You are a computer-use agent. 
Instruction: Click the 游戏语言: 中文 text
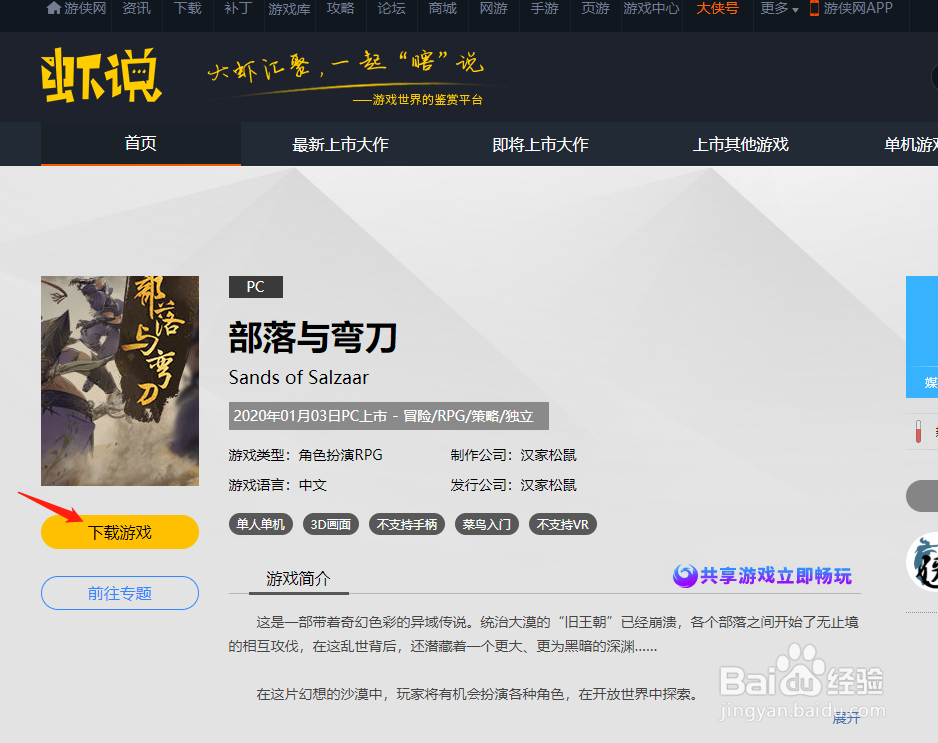278,485
